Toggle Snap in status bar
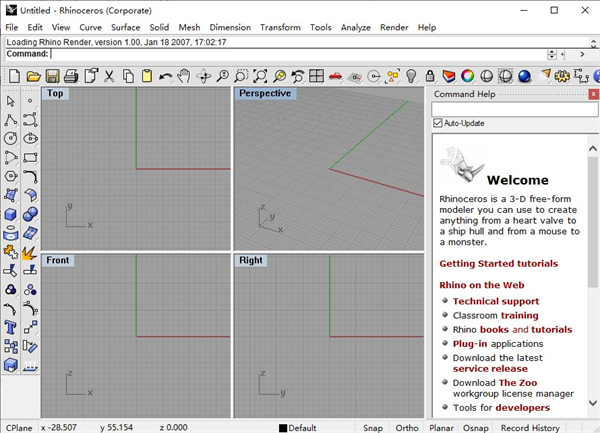600x433 pixels. click(x=373, y=427)
